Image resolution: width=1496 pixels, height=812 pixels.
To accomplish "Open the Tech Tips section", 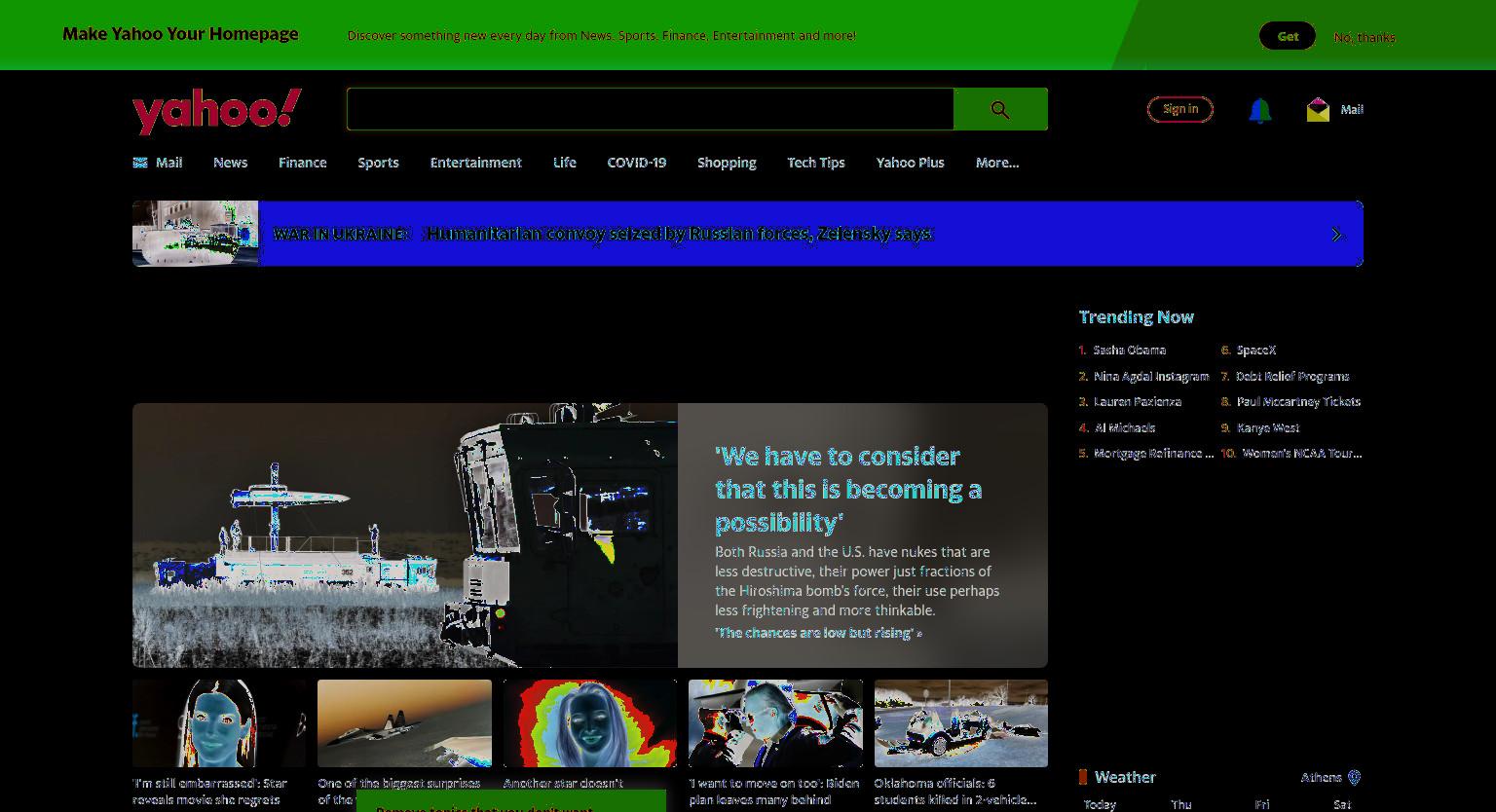I will pyautogui.click(x=816, y=163).
